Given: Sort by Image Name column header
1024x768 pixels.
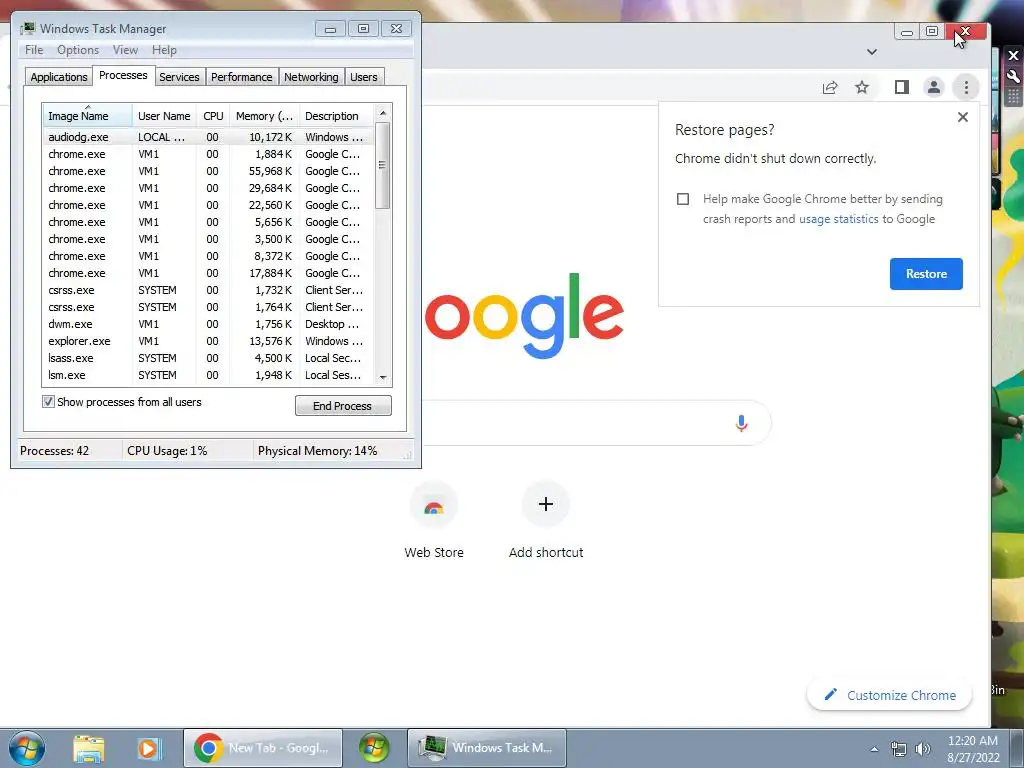Looking at the screenshot, I should [x=88, y=116].
